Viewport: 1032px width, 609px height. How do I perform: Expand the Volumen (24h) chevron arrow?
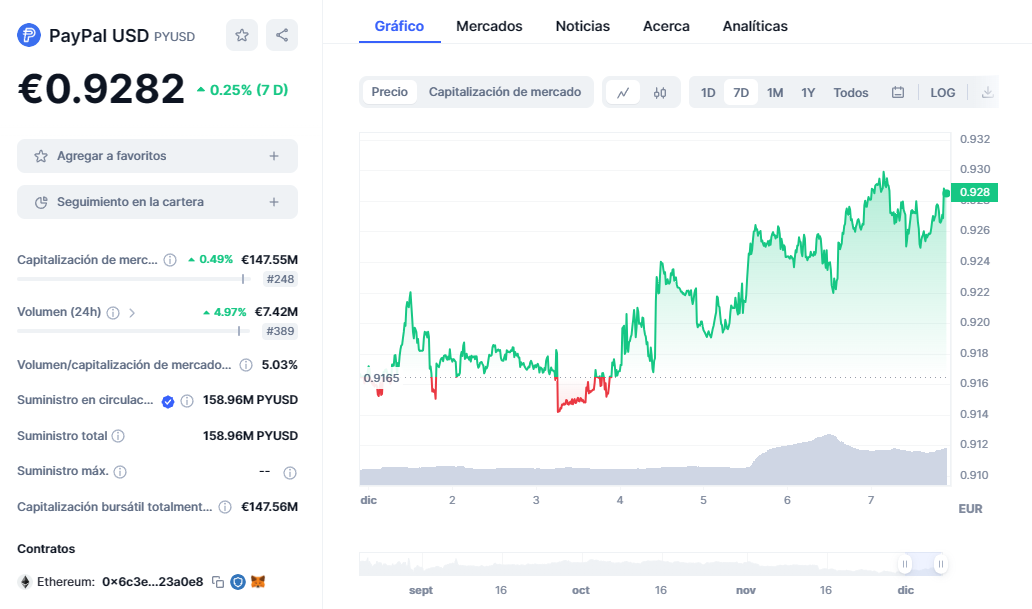(x=132, y=313)
